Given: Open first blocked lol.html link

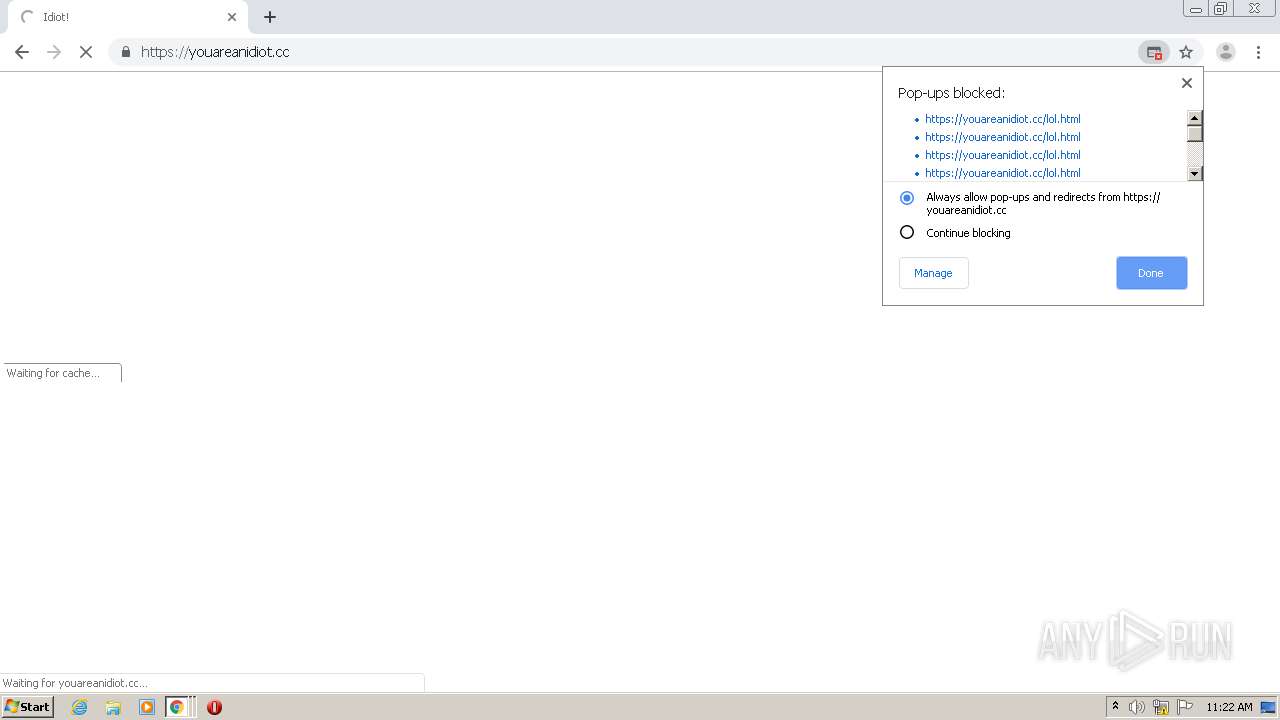Looking at the screenshot, I should [1002, 119].
